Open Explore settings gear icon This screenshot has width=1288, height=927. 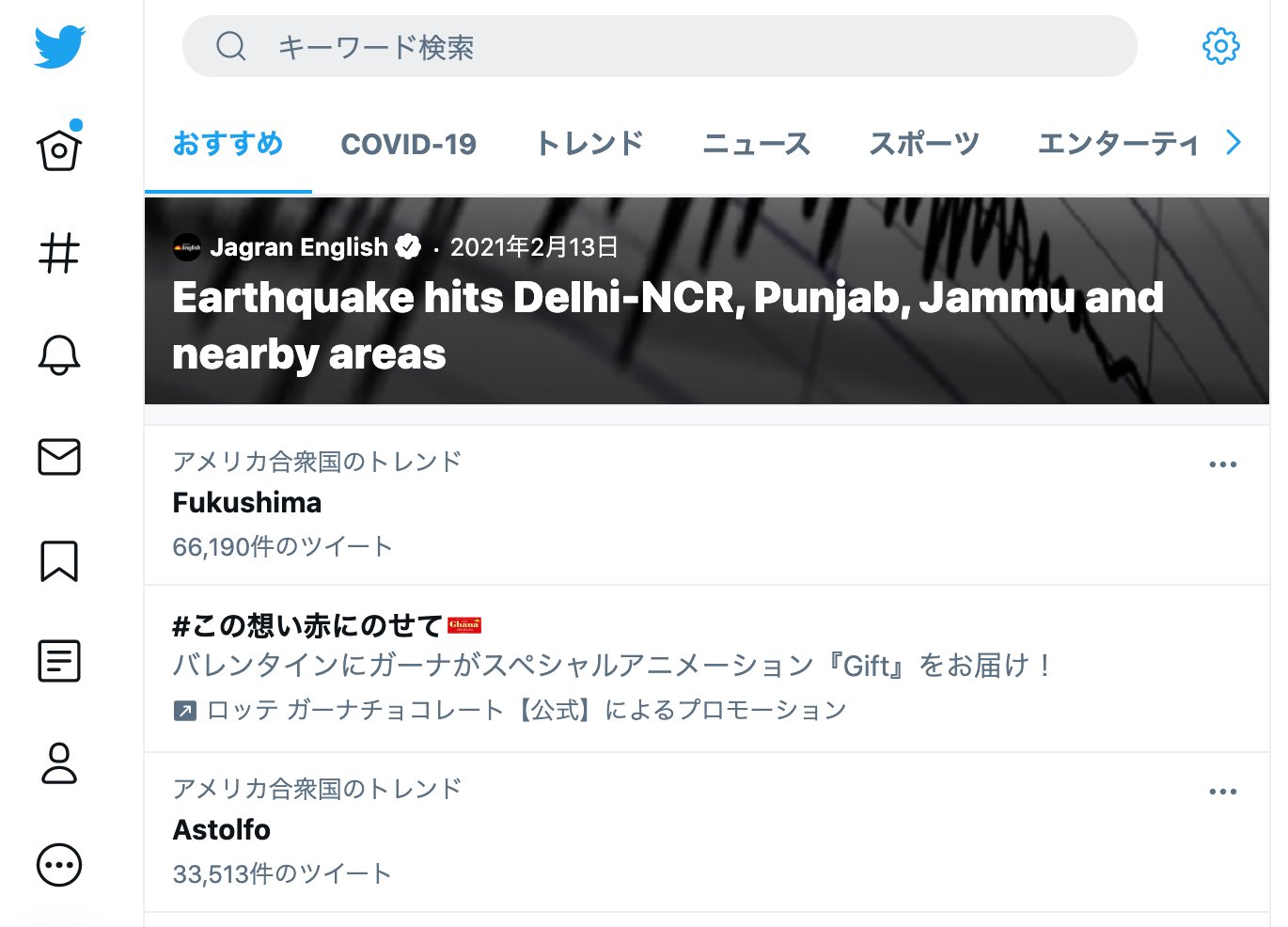point(1220,46)
